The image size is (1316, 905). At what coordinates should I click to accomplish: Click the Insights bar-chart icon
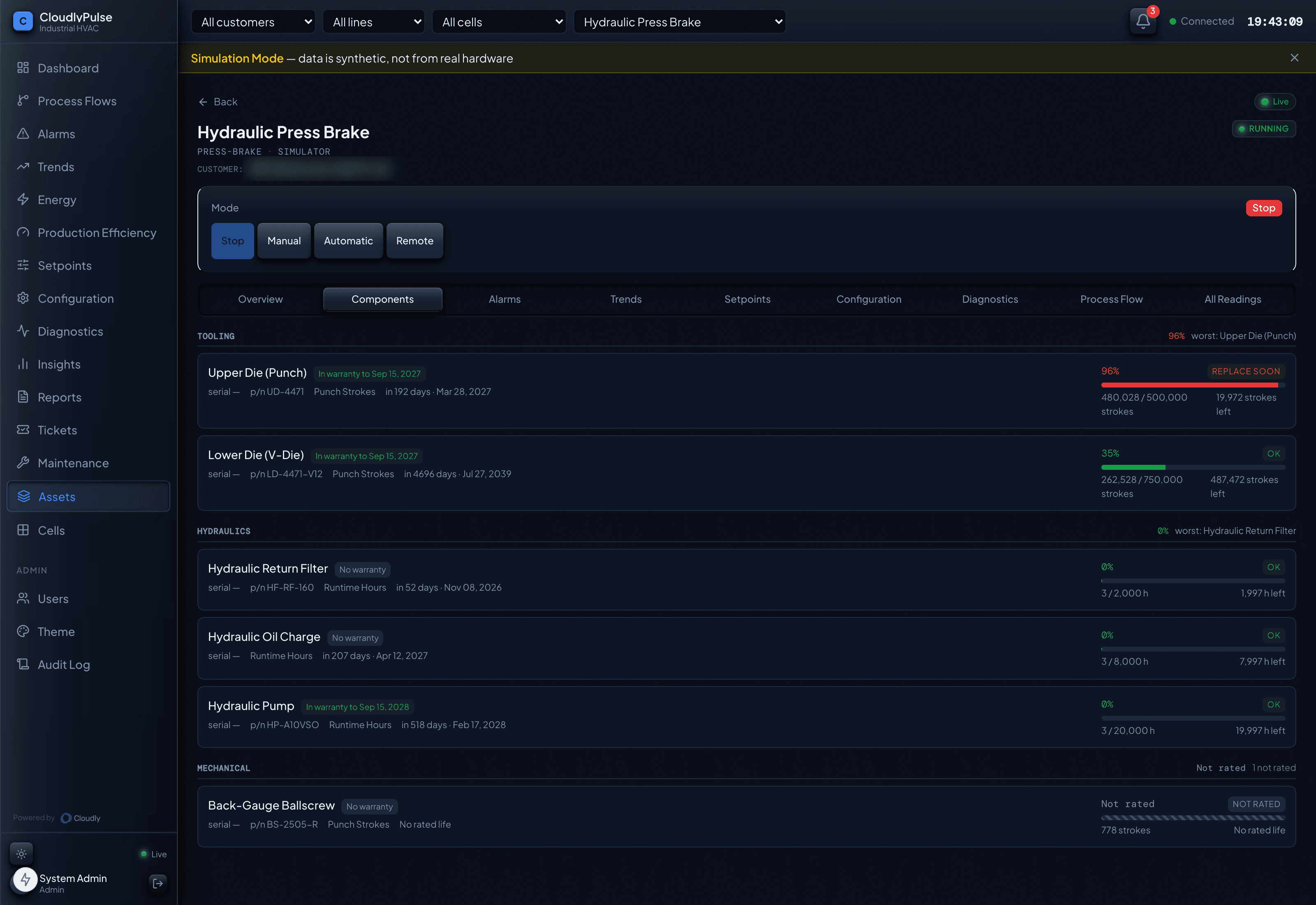tap(23, 364)
